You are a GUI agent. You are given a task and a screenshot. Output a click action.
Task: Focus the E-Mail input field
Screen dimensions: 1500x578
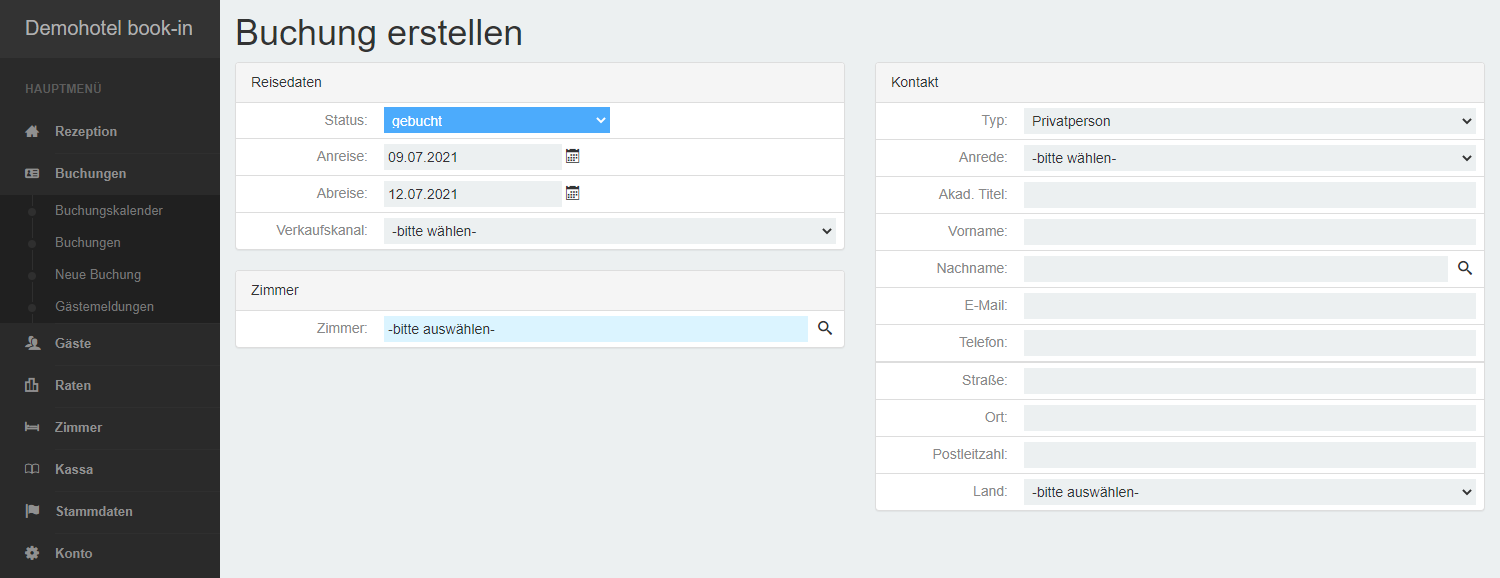tap(1249, 306)
